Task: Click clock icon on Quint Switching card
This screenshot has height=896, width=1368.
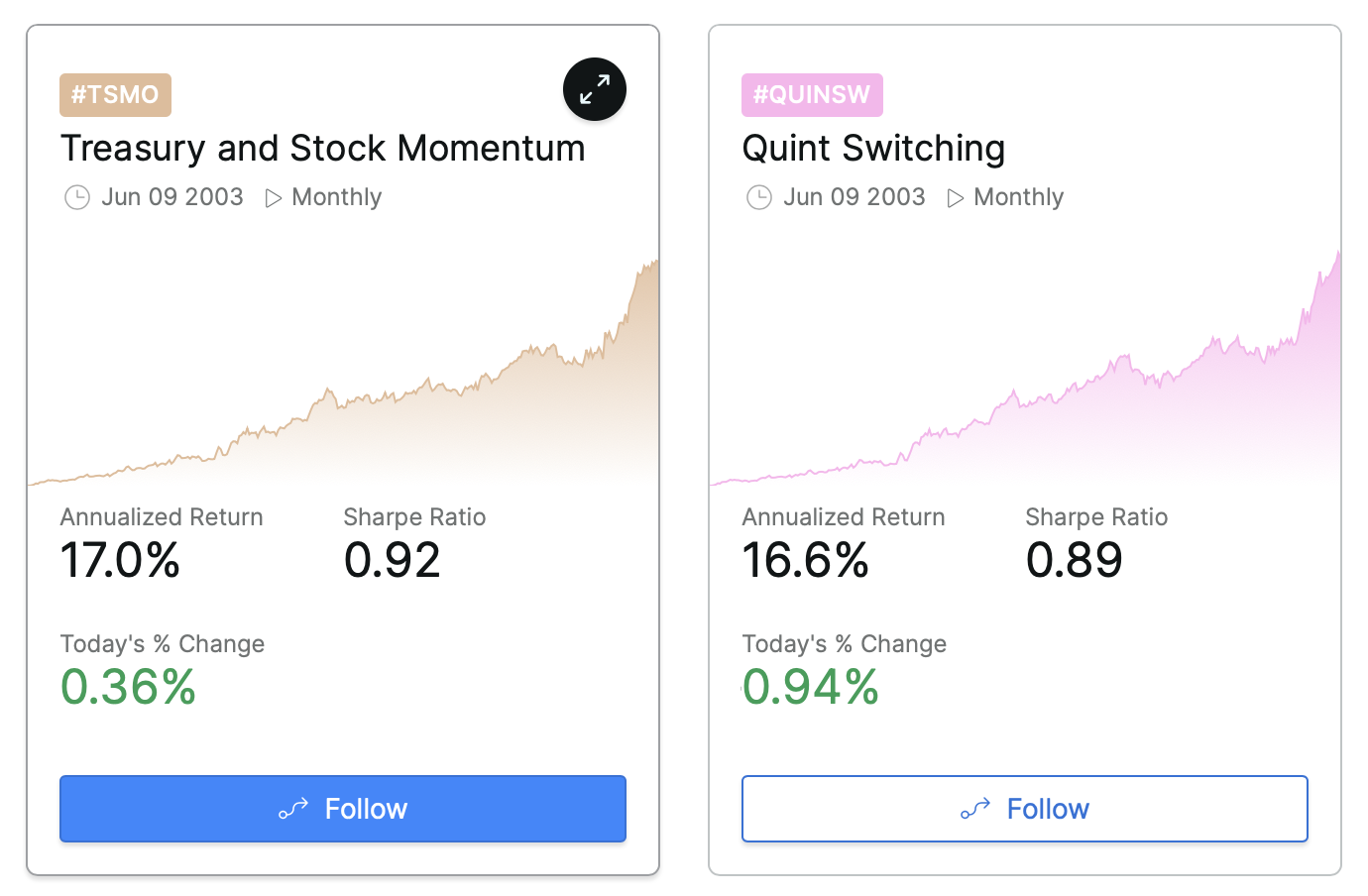Action: pos(759,197)
